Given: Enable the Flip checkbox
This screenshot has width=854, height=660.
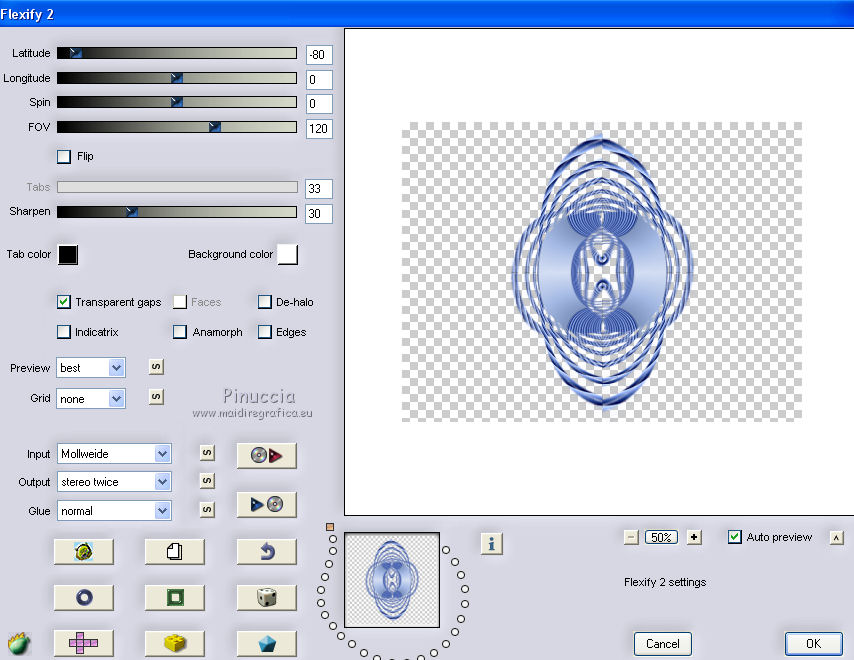Looking at the screenshot, I should 64,157.
